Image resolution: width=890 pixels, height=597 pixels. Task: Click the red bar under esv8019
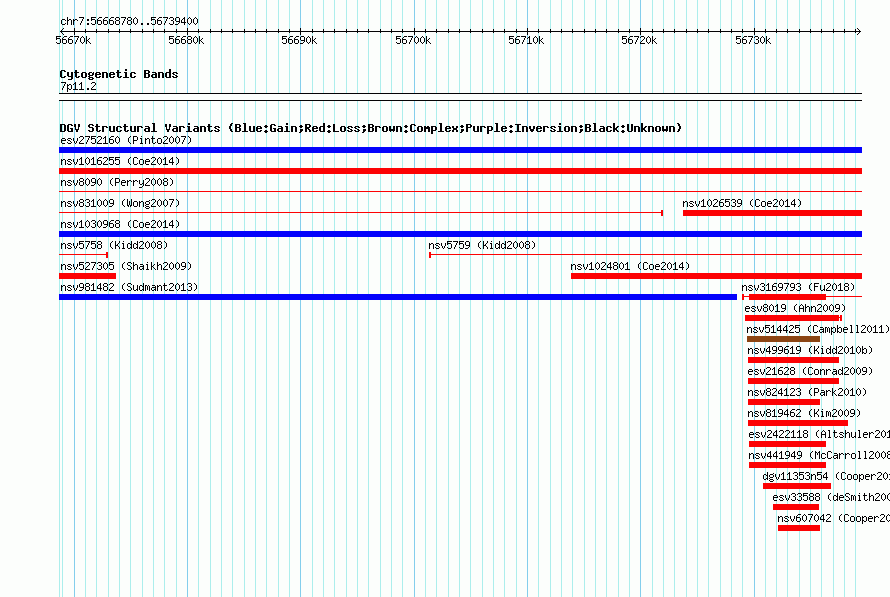793,318
